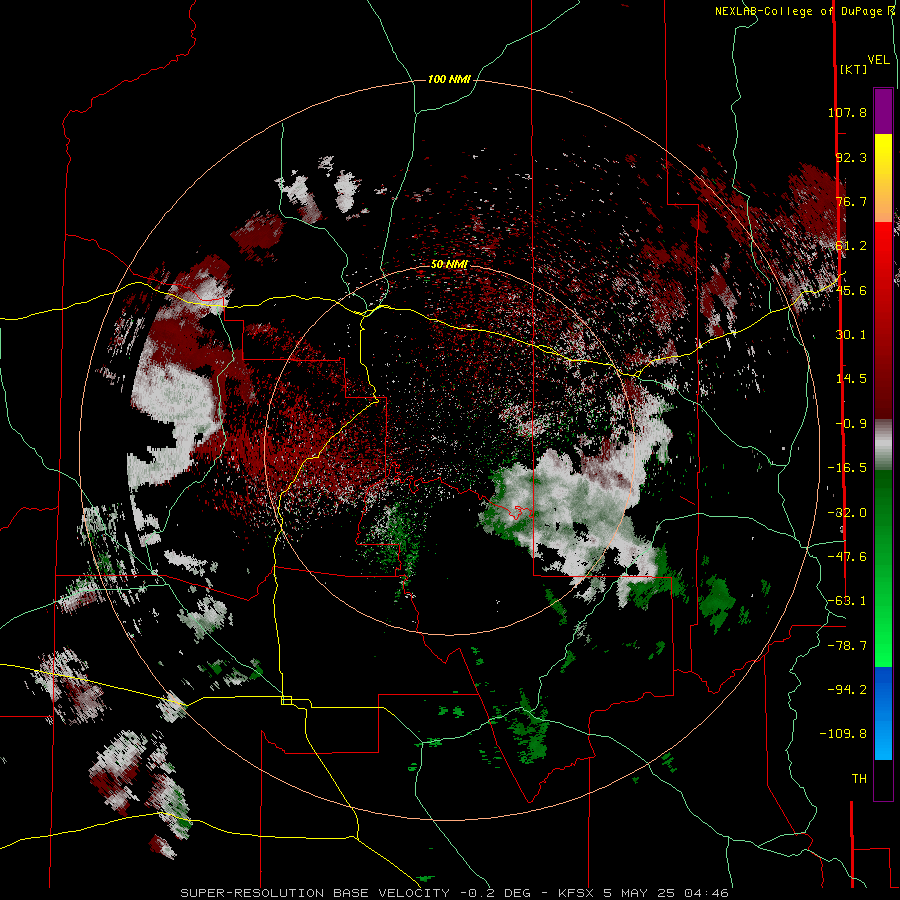Select the -63.1 velocity scale value
Viewport: 900px width, 900px height.
[847, 601]
